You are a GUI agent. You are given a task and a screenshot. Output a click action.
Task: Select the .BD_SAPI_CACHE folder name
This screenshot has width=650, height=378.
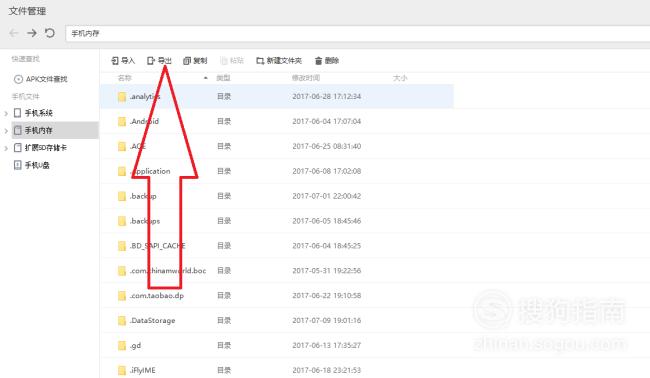click(158, 246)
